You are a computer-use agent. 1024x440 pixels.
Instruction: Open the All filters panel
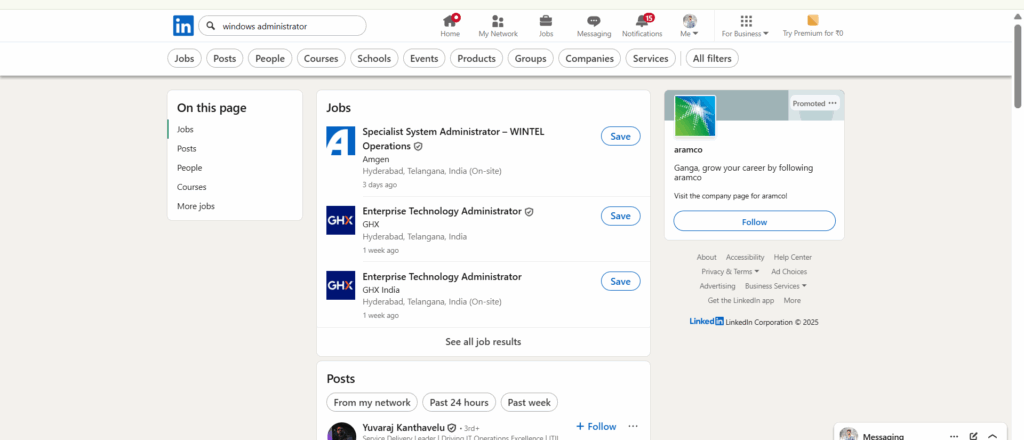(712, 59)
